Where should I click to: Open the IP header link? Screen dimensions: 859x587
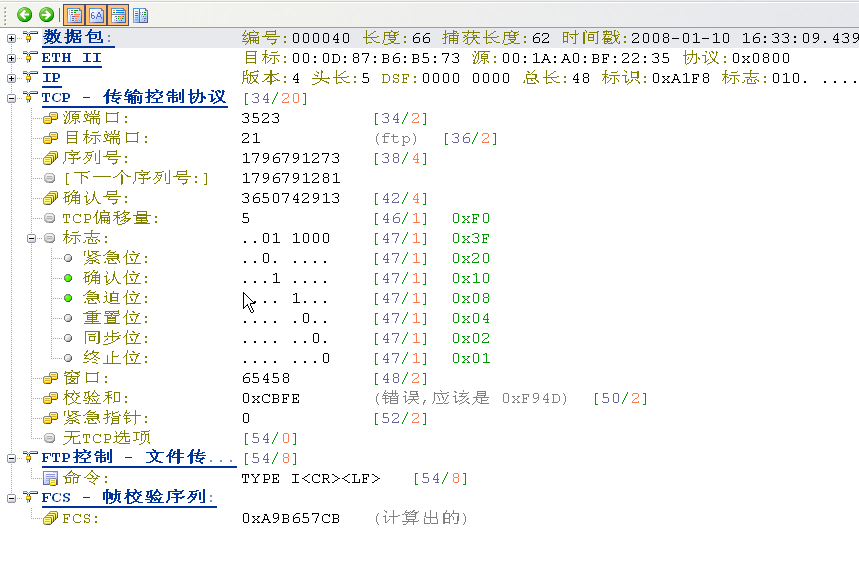click(51, 78)
